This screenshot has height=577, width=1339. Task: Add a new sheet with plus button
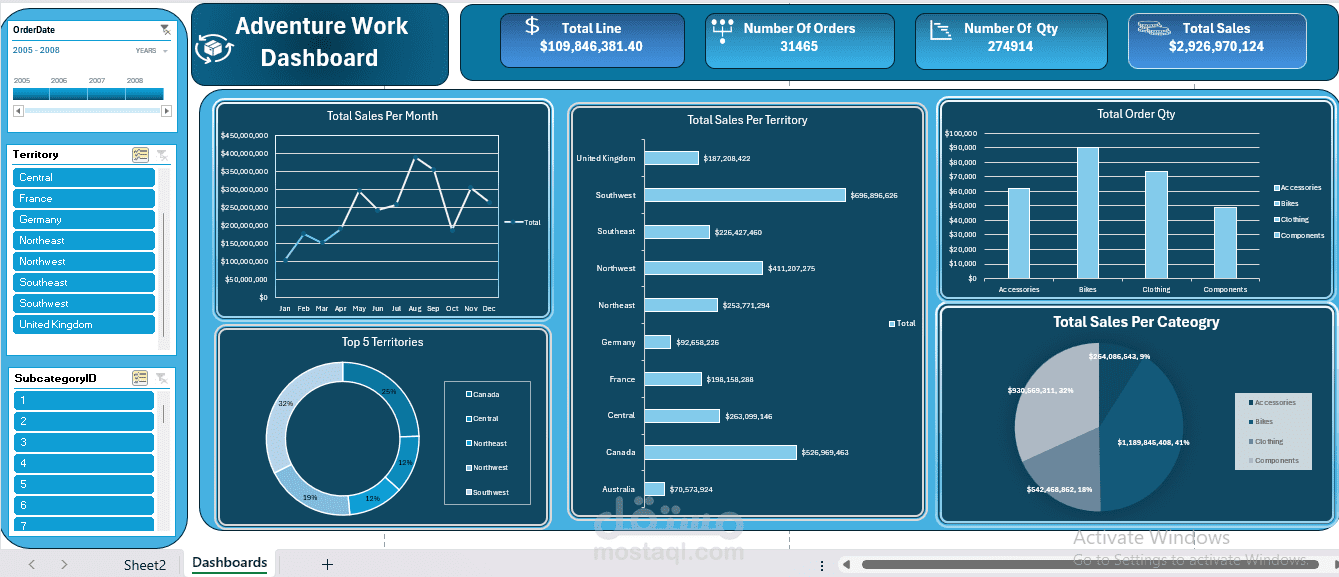point(327,564)
